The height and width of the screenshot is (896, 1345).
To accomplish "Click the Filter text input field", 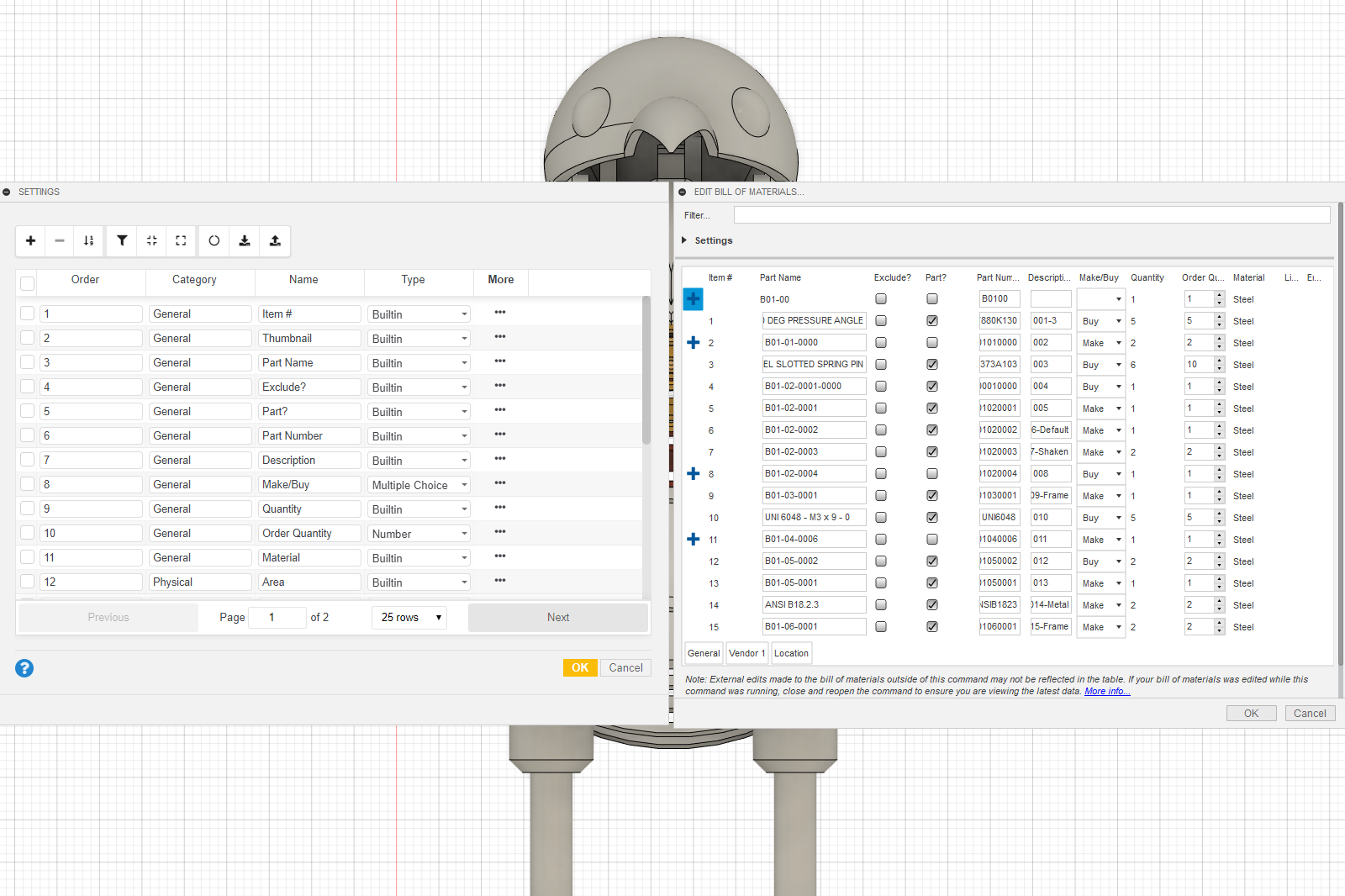I will coord(1031,215).
